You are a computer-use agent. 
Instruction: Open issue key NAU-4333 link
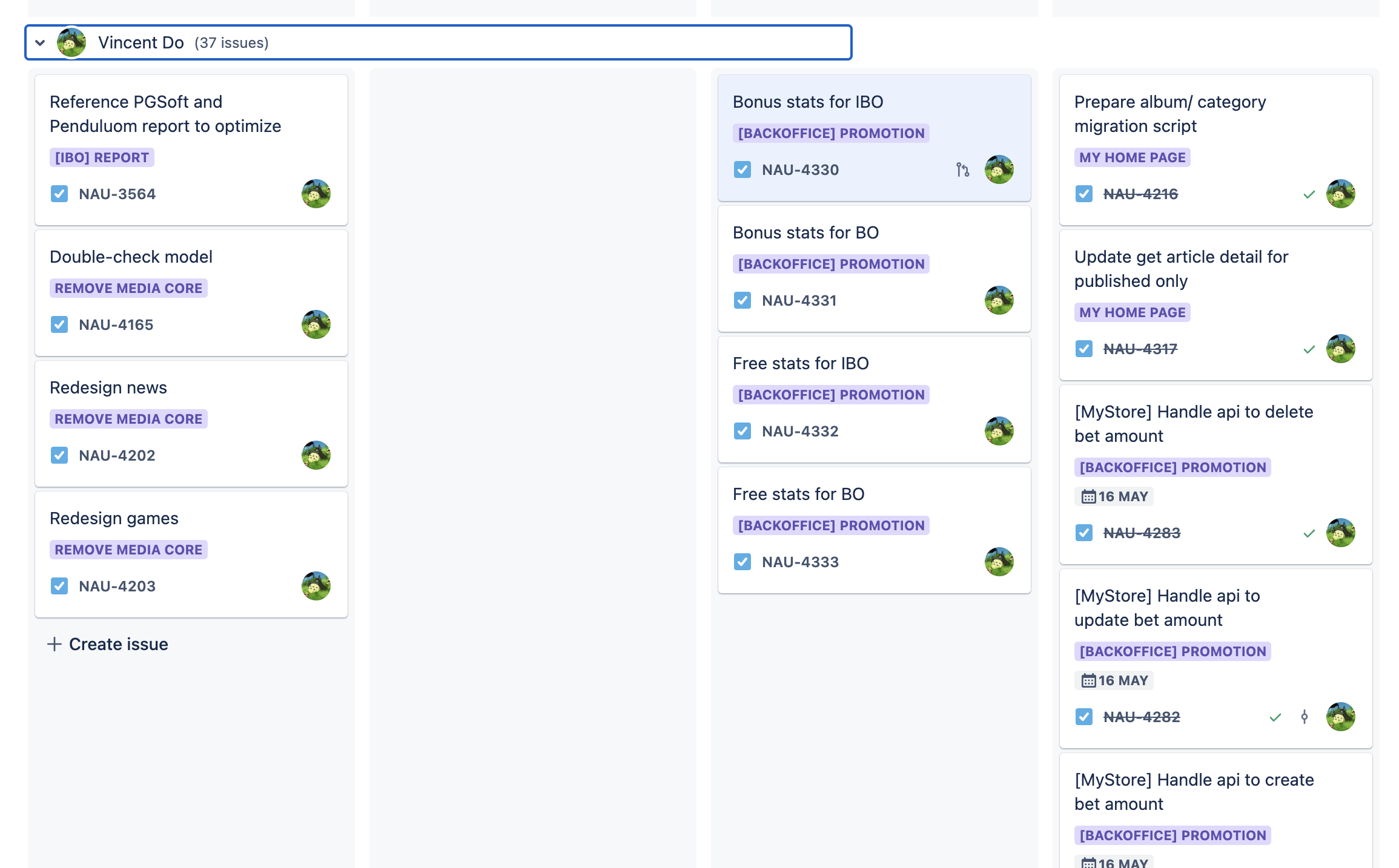click(800, 562)
